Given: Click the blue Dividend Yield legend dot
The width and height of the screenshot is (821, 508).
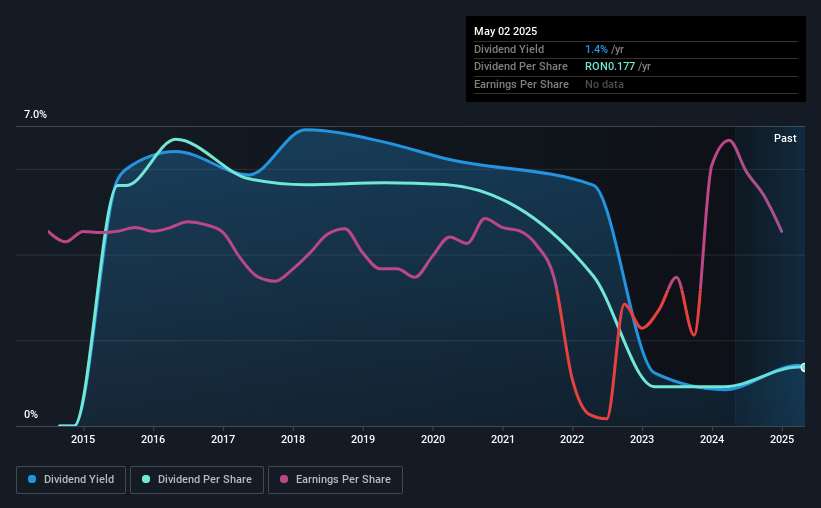Looking at the screenshot, I should (x=32, y=479).
